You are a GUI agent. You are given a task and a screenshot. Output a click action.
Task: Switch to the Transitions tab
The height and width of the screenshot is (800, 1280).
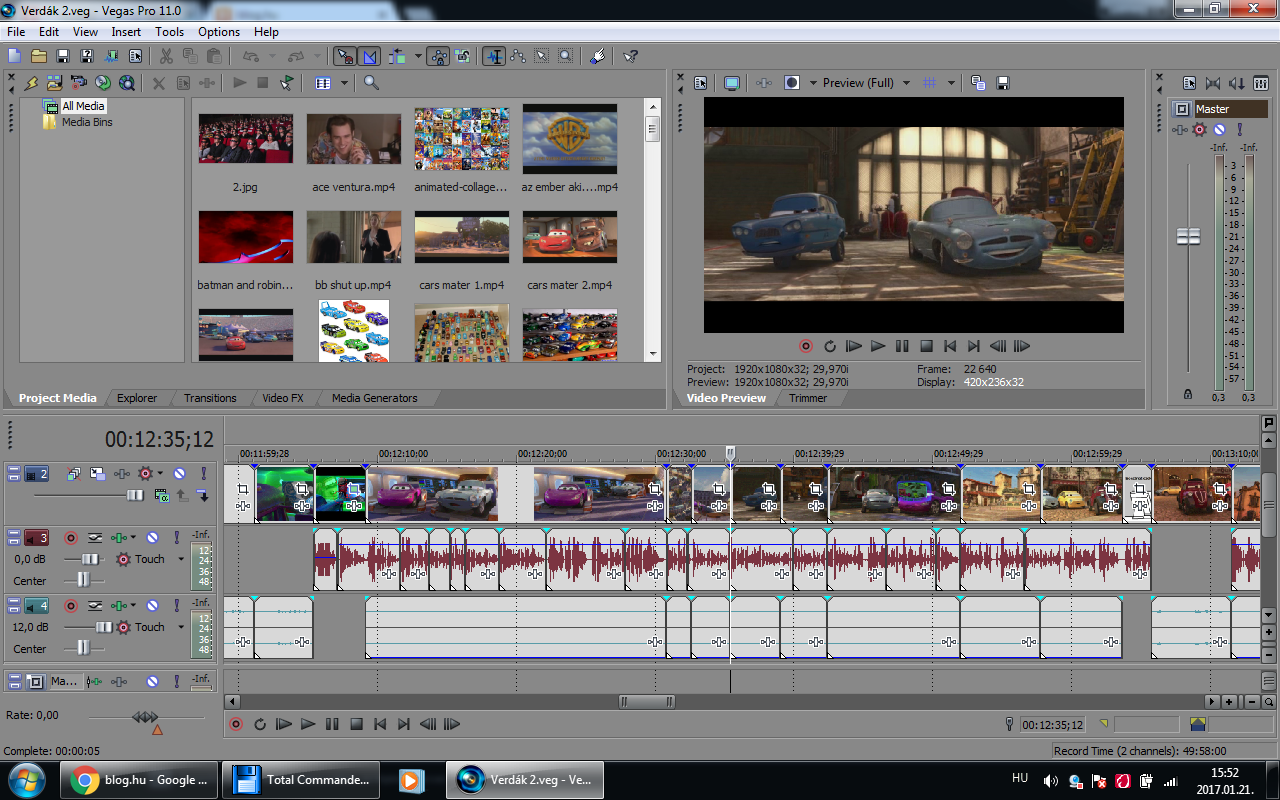click(x=210, y=398)
